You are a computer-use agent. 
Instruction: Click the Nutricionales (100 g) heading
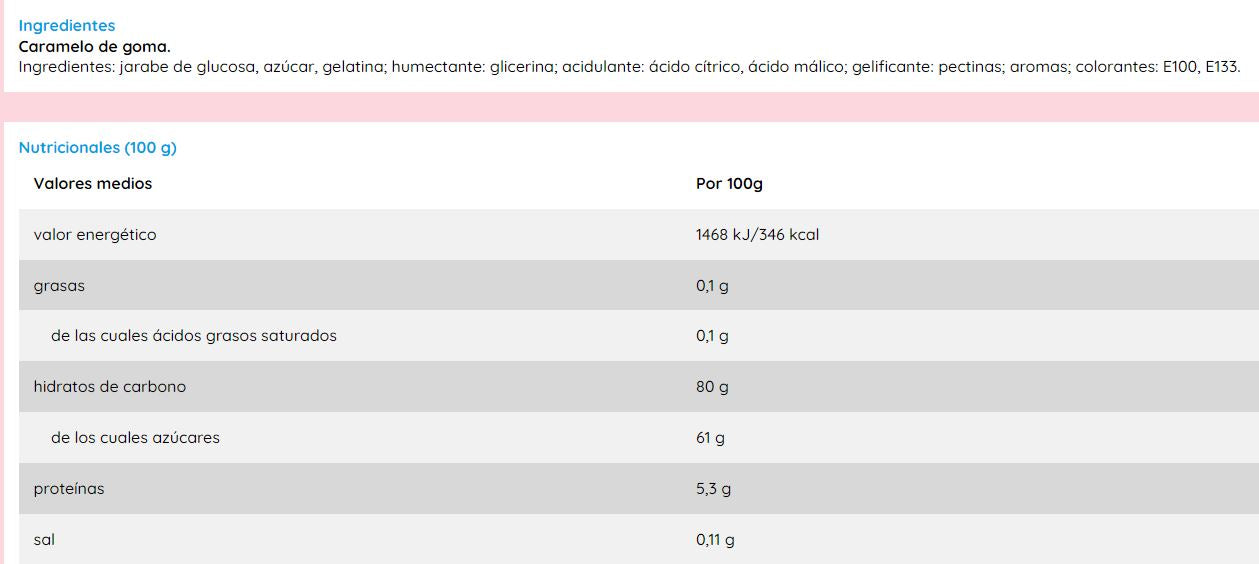[97, 148]
